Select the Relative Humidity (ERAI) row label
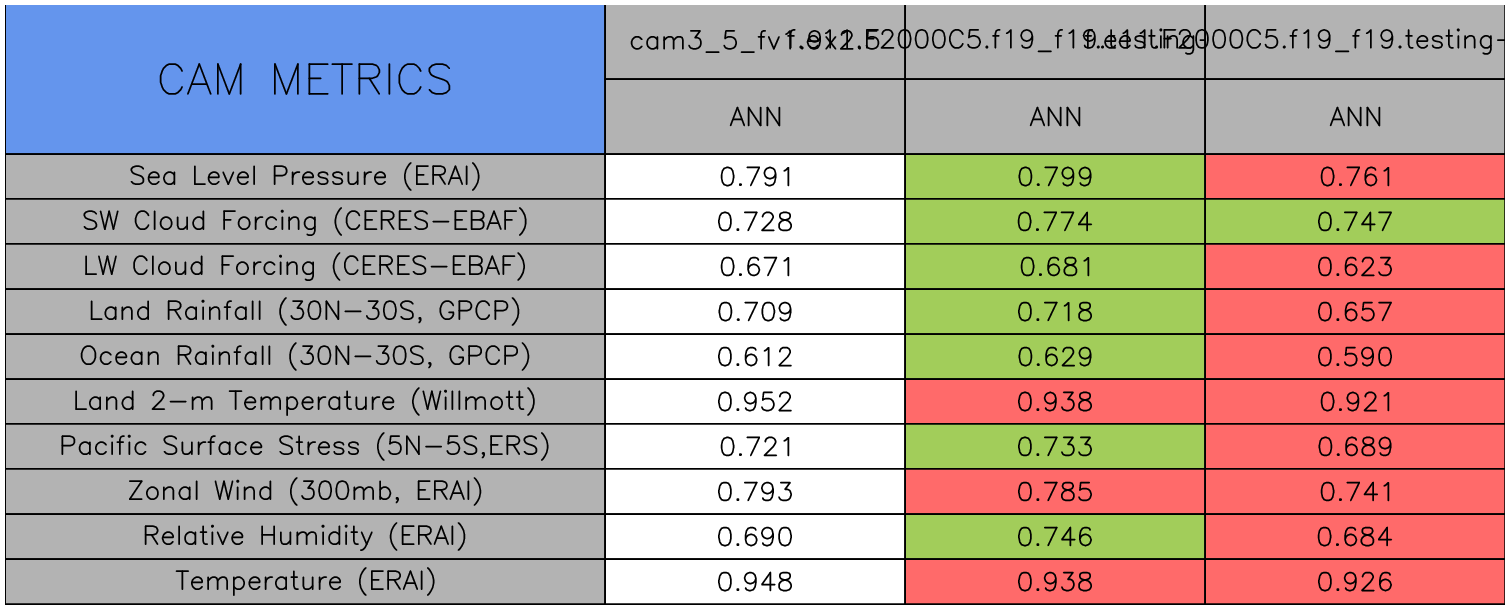The image size is (1510, 610). [305, 537]
